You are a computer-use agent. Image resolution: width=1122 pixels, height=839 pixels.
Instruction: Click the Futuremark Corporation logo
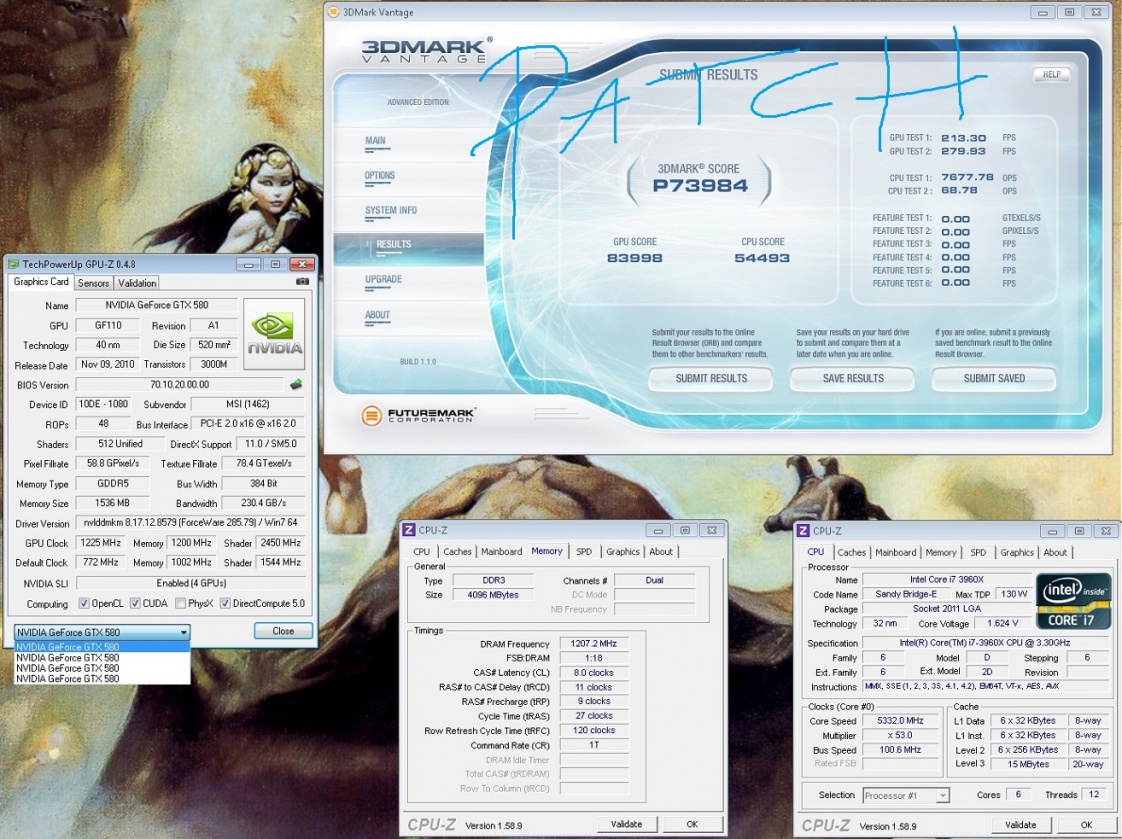click(x=419, y=415)
